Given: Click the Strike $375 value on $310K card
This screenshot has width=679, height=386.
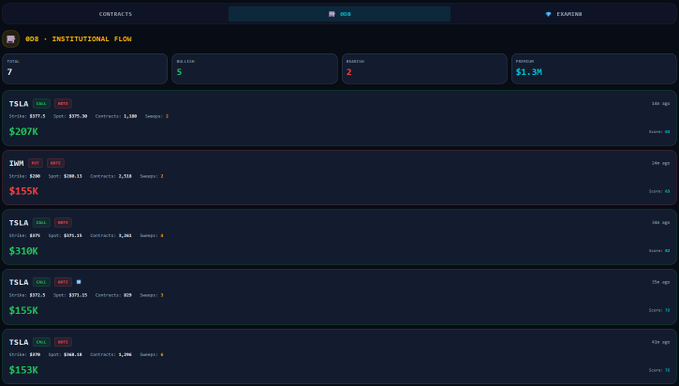Looking at the screenshot, I should pos(35,236).
